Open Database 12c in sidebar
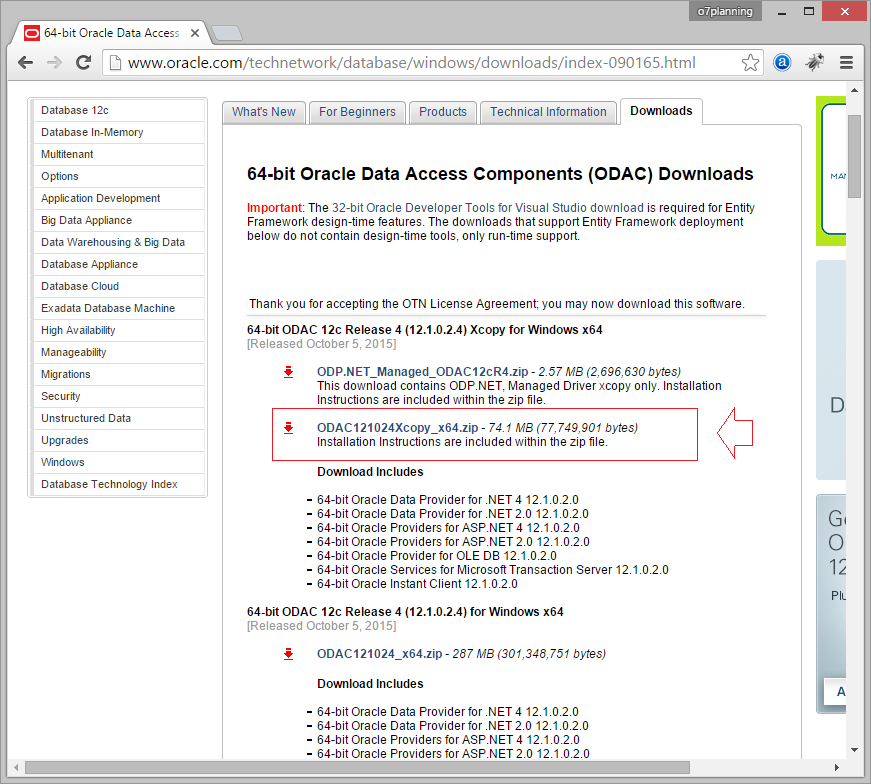The image size is (871, 784). (118, 111)
